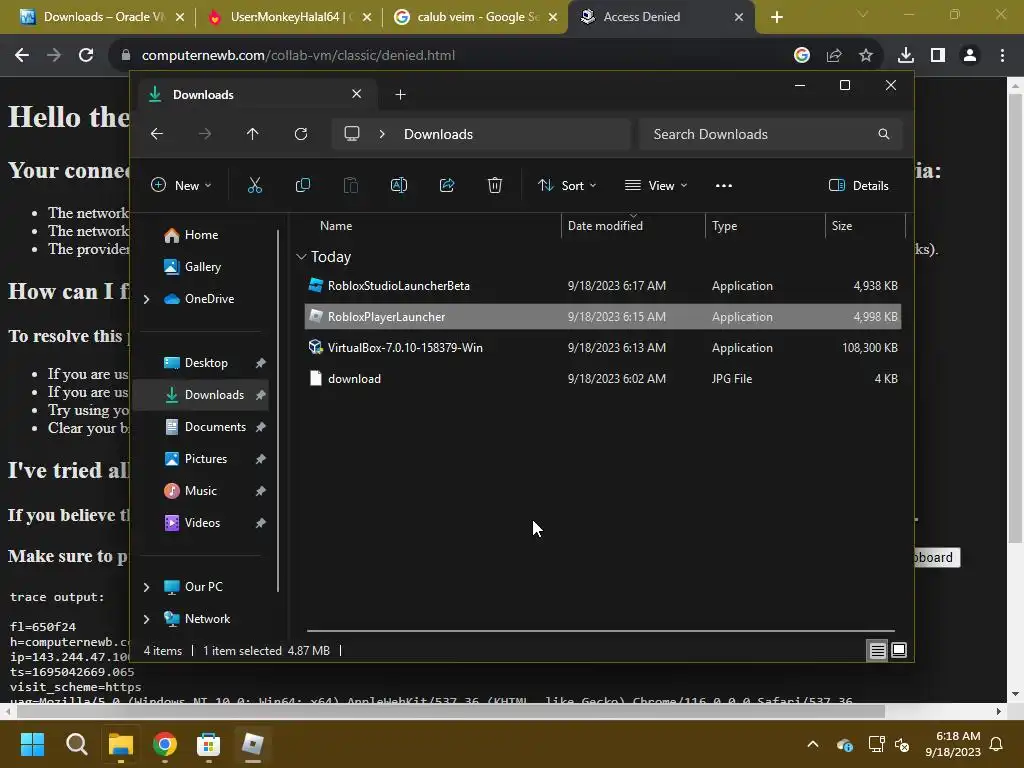
Task: Select the download JPG file
Action: [x=603, y=379]
